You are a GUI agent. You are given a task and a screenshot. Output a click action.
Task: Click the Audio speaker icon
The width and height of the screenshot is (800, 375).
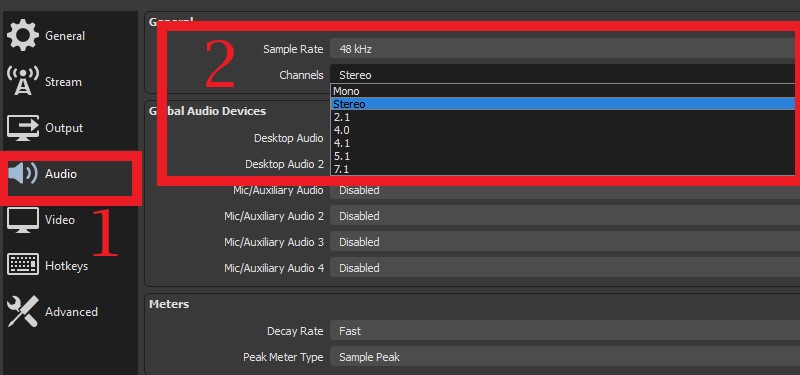pos(22,173)
